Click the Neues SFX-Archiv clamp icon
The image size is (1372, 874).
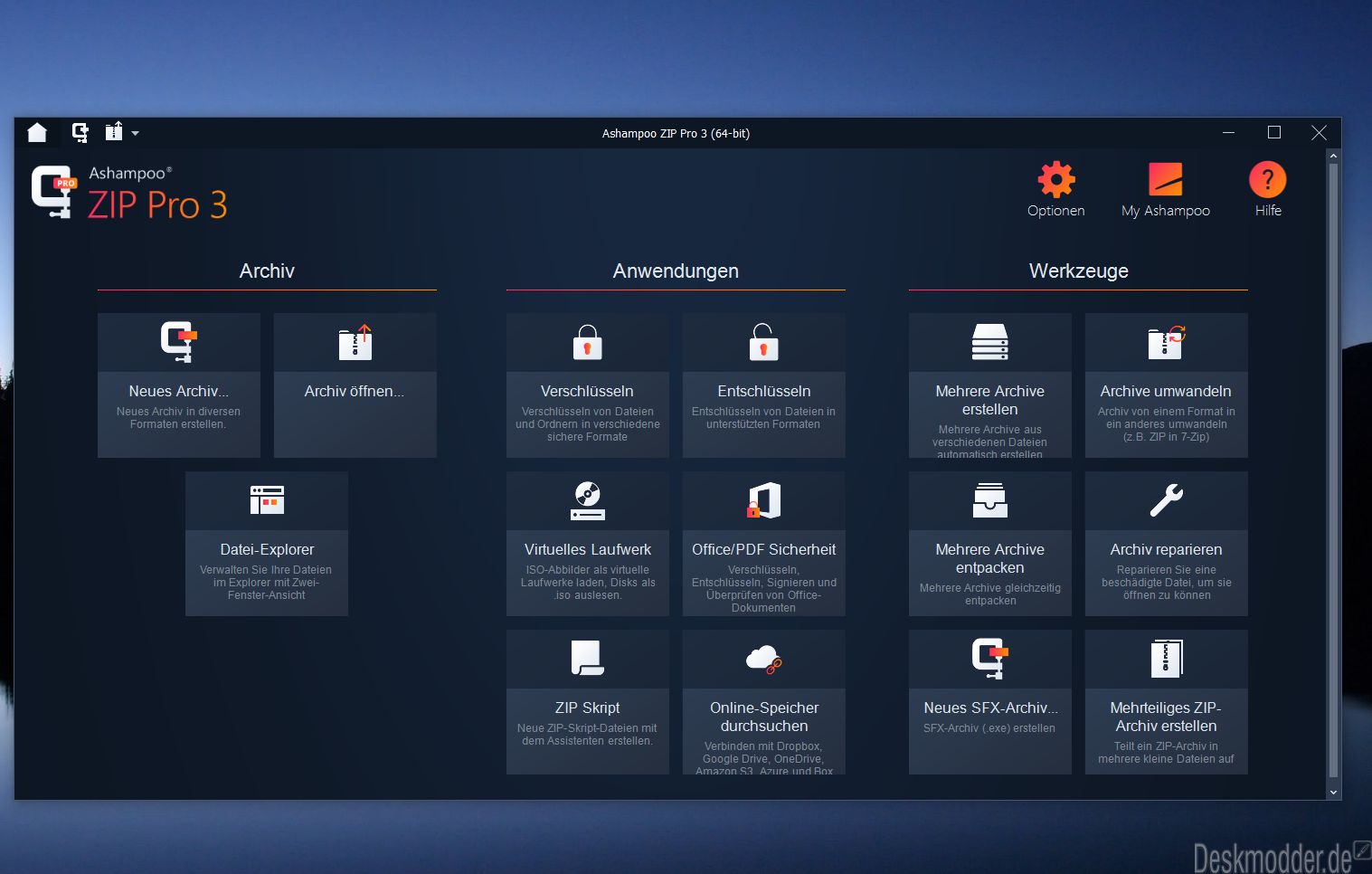tap(990, 658)
